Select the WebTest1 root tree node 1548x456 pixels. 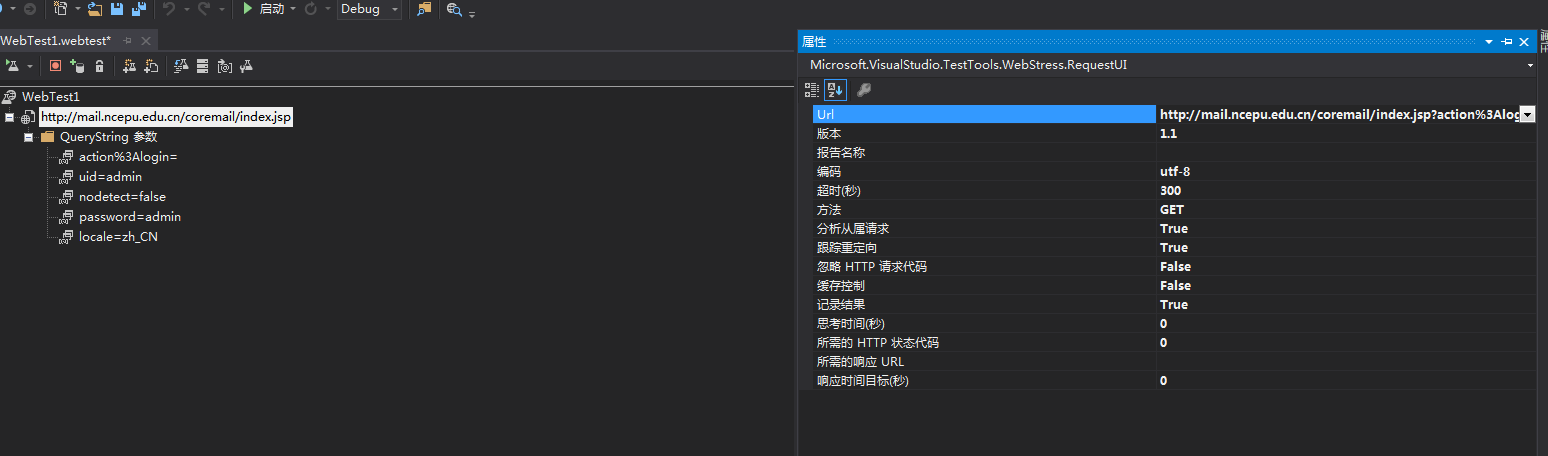click(50, 96)
